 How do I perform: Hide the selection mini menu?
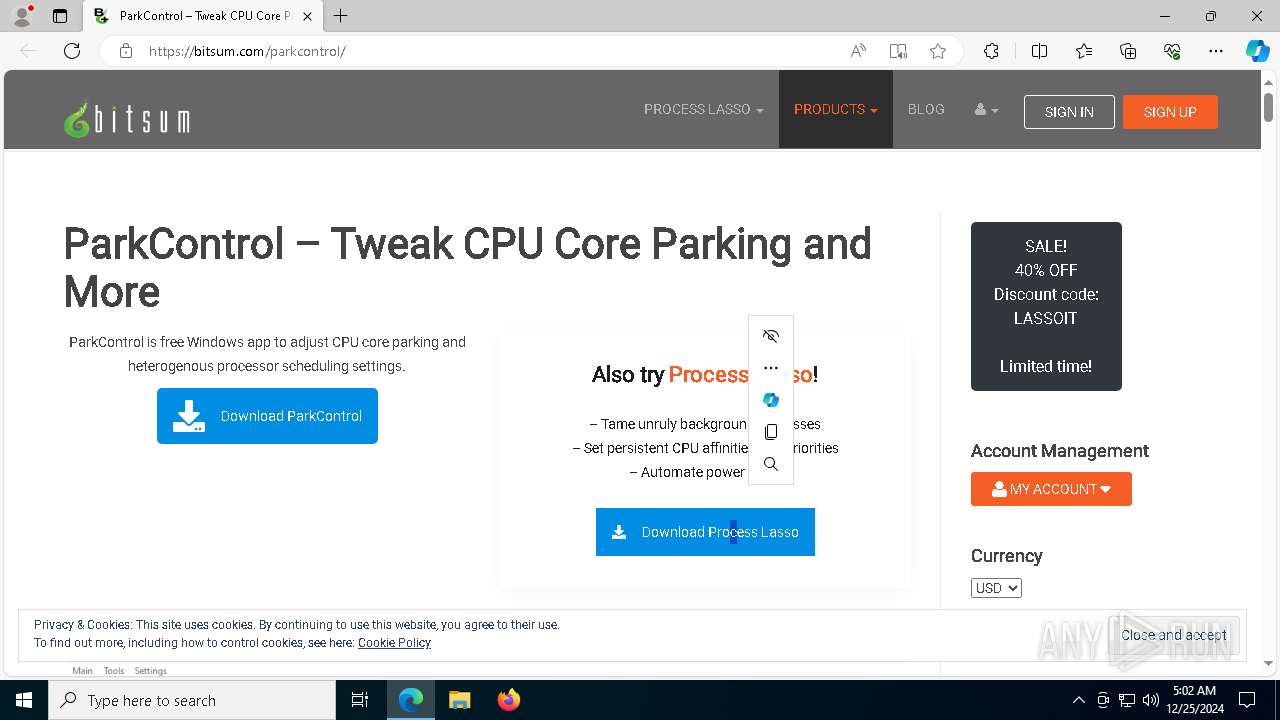coord(771,336)
